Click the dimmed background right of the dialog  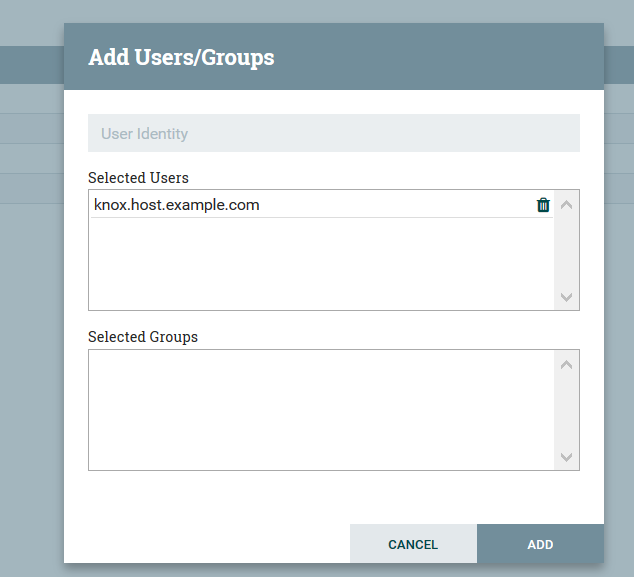619,350
